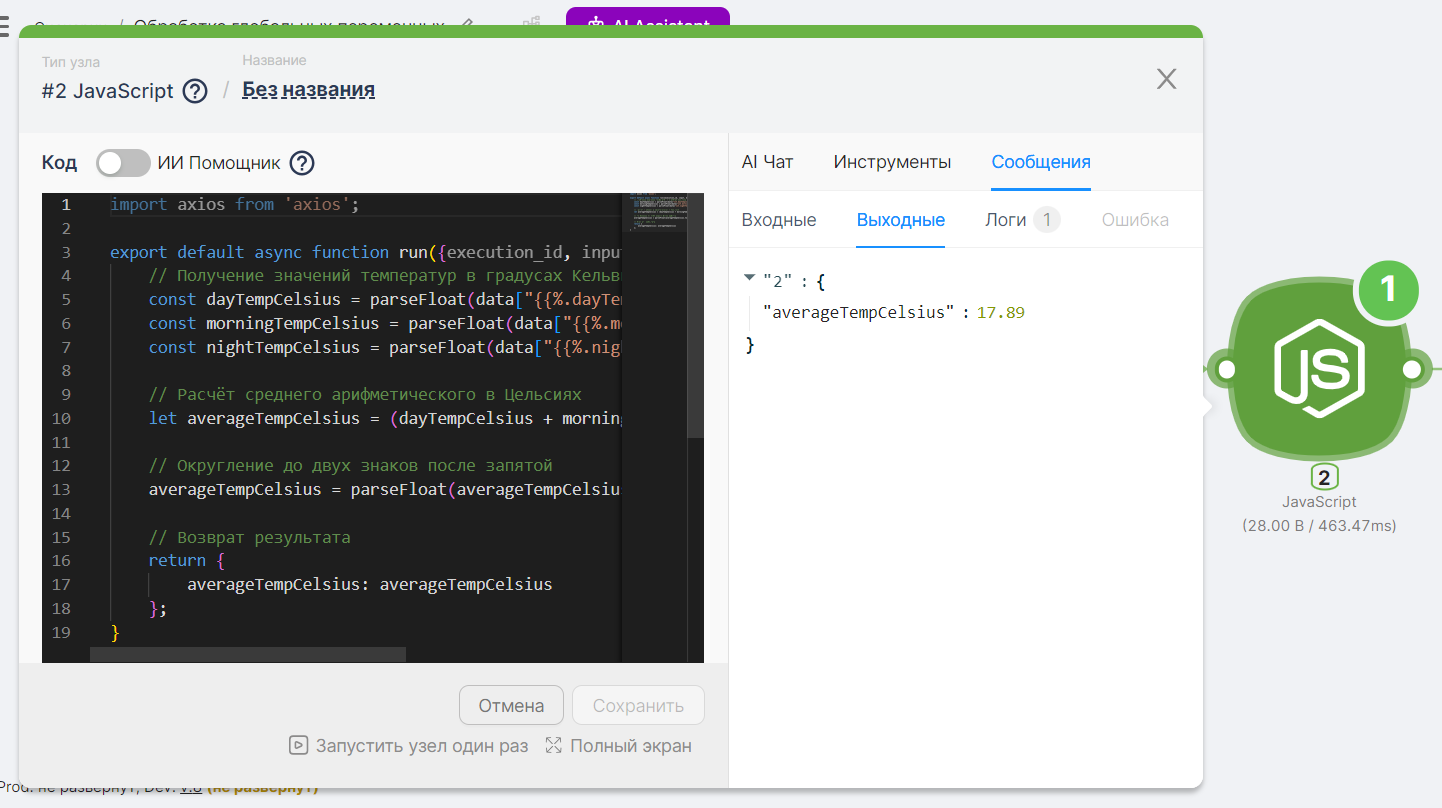Open the Входные messages tab
The image size is (1442, 808).
[x=779, y=220]
